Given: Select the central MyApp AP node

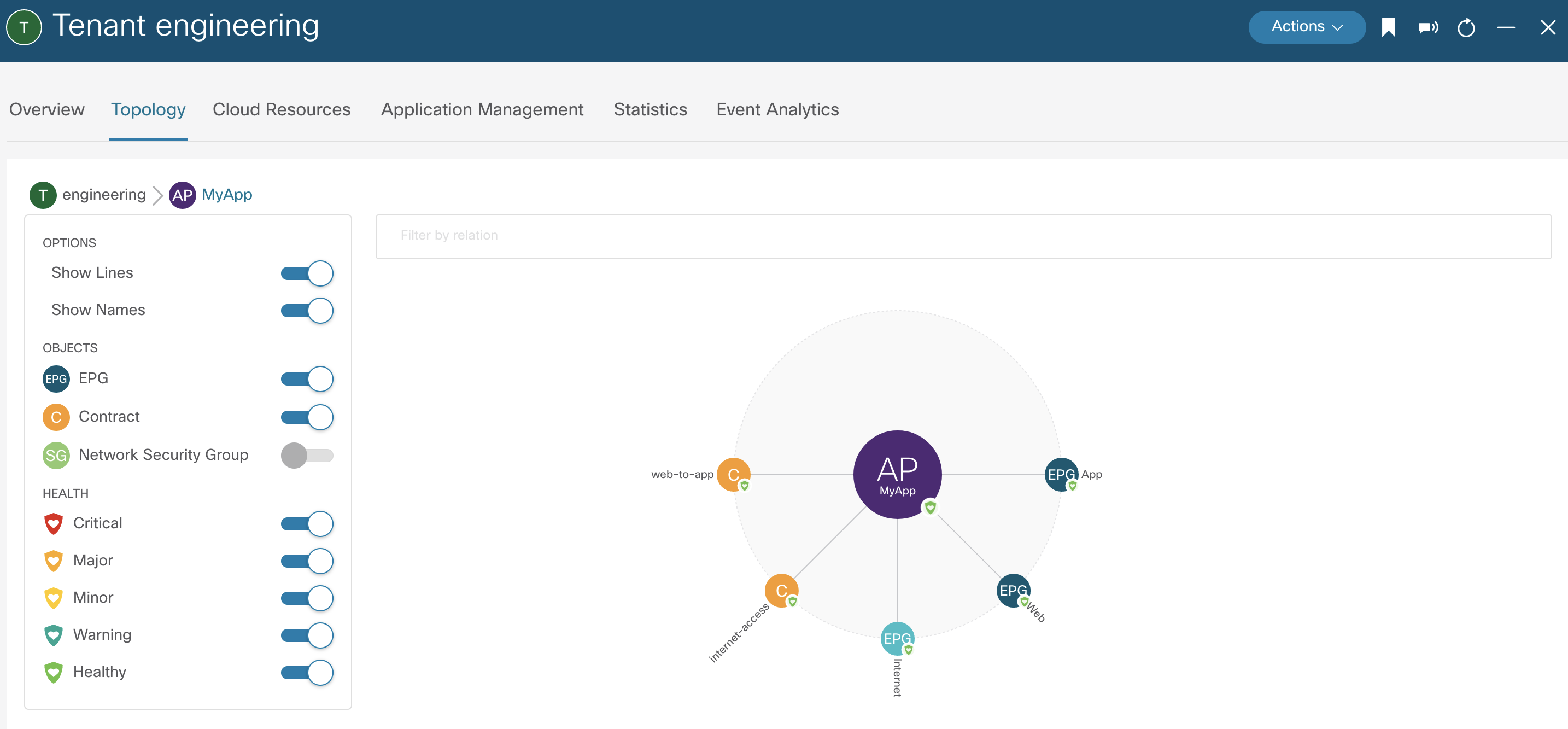Looking at the screenshot, I should point(897,474).
